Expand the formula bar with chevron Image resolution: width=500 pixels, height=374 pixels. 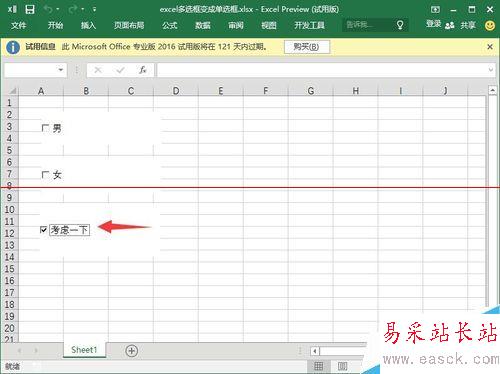[491, 70]
